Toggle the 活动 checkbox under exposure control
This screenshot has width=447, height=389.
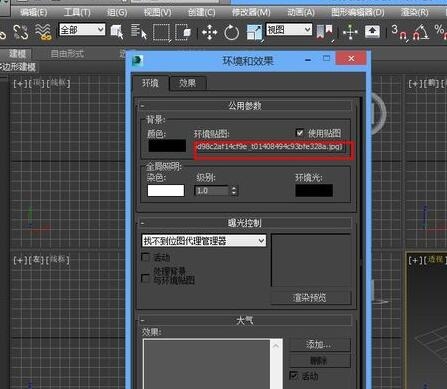[x=146, y=257]
